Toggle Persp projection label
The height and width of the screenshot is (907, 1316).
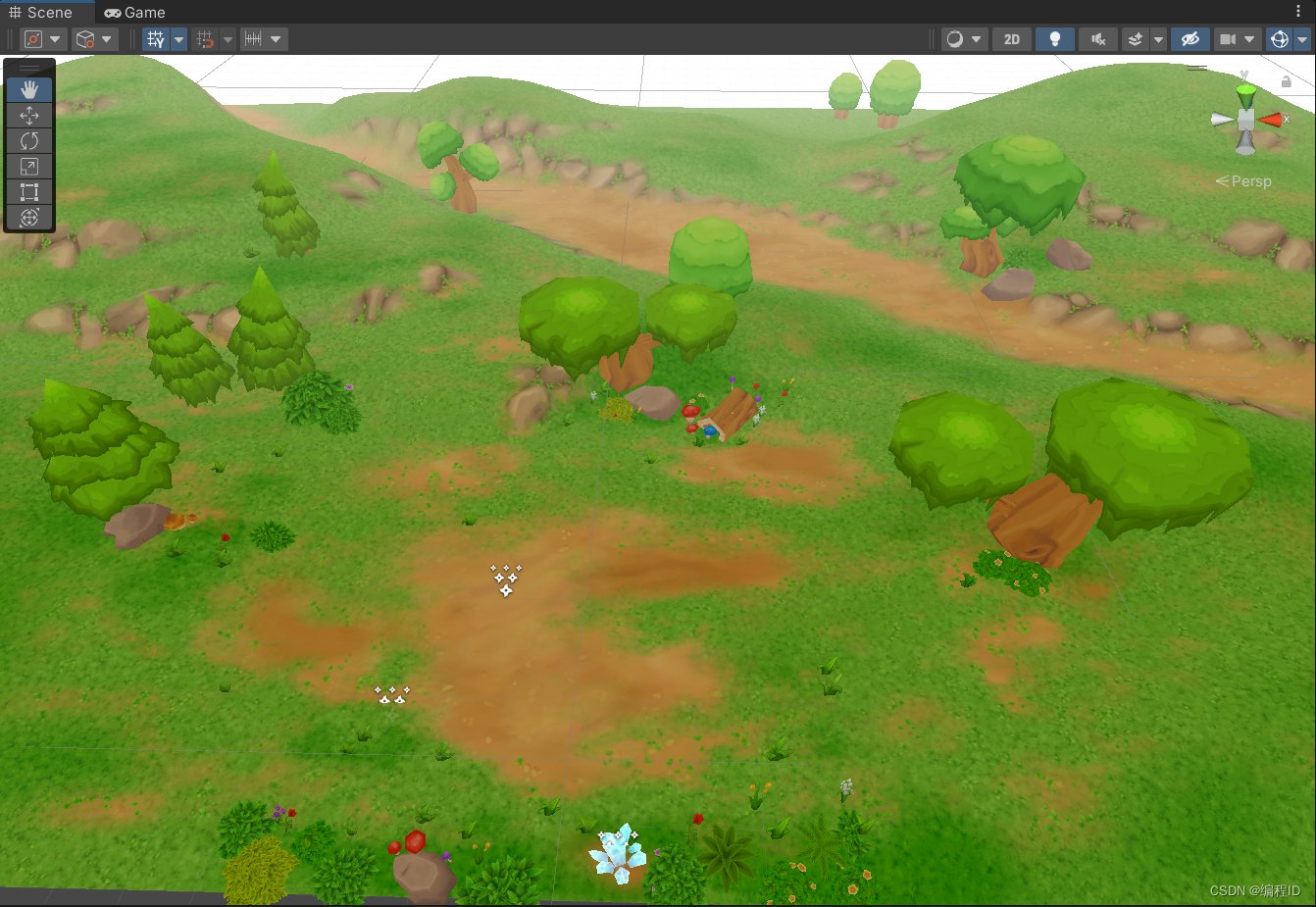click(1243, 181)
